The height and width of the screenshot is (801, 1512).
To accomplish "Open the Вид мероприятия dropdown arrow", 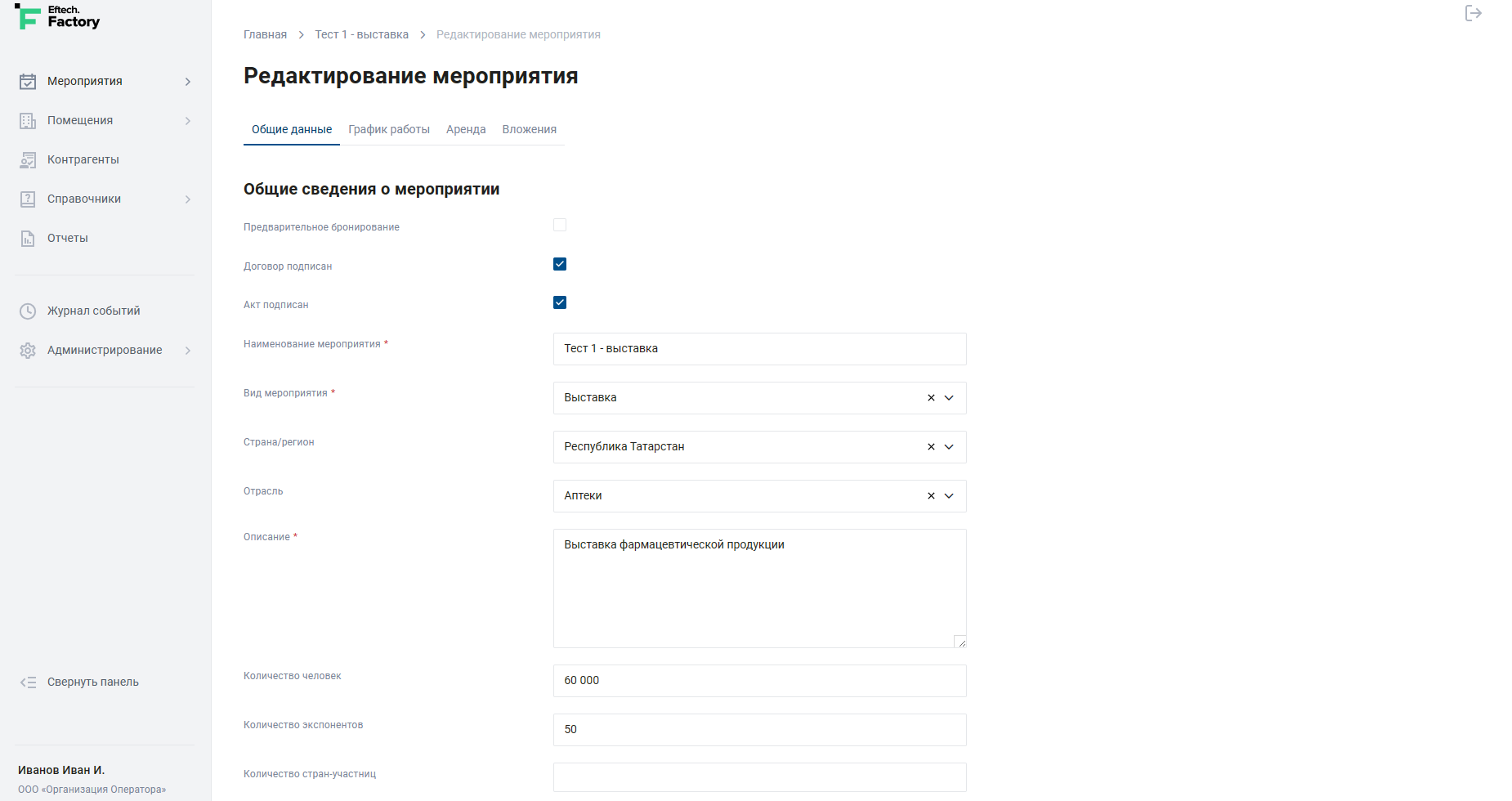I will pyautogui.click(x=949, y=398).
